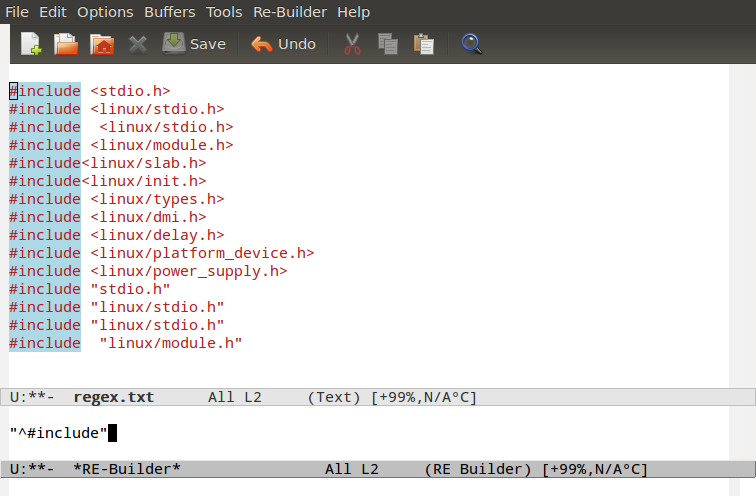Viewport: 756px width, 496px height.
Task: Start search with magnifying glass icon
Action: click(x=472, y=44)
